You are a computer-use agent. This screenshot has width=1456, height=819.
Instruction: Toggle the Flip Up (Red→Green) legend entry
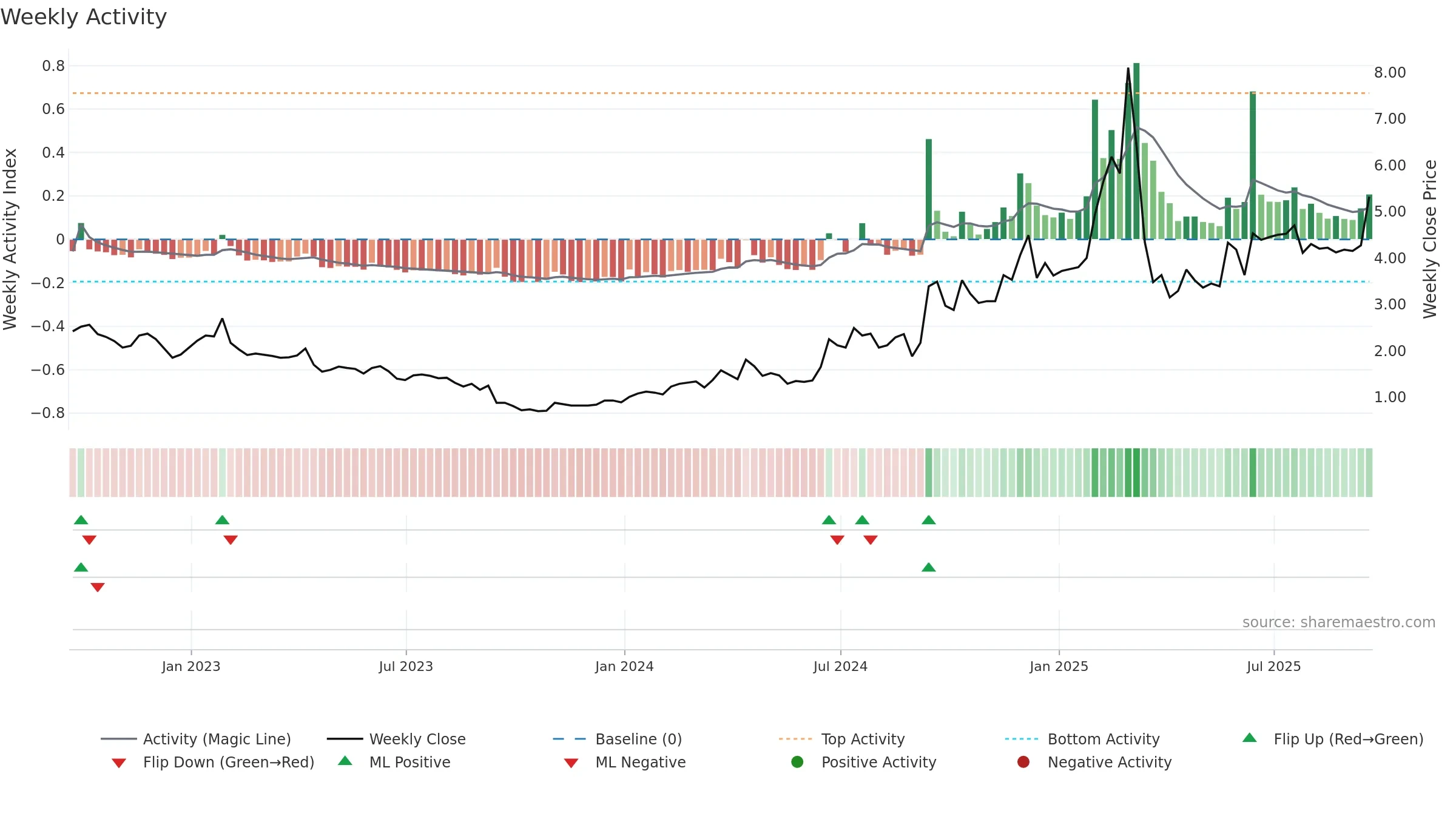tap(1333, 739)
